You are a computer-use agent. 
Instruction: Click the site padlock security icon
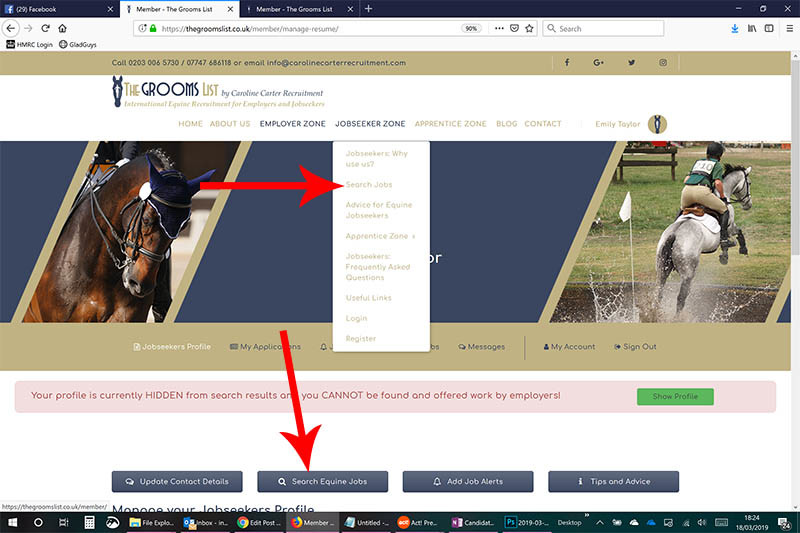(153, 29)
